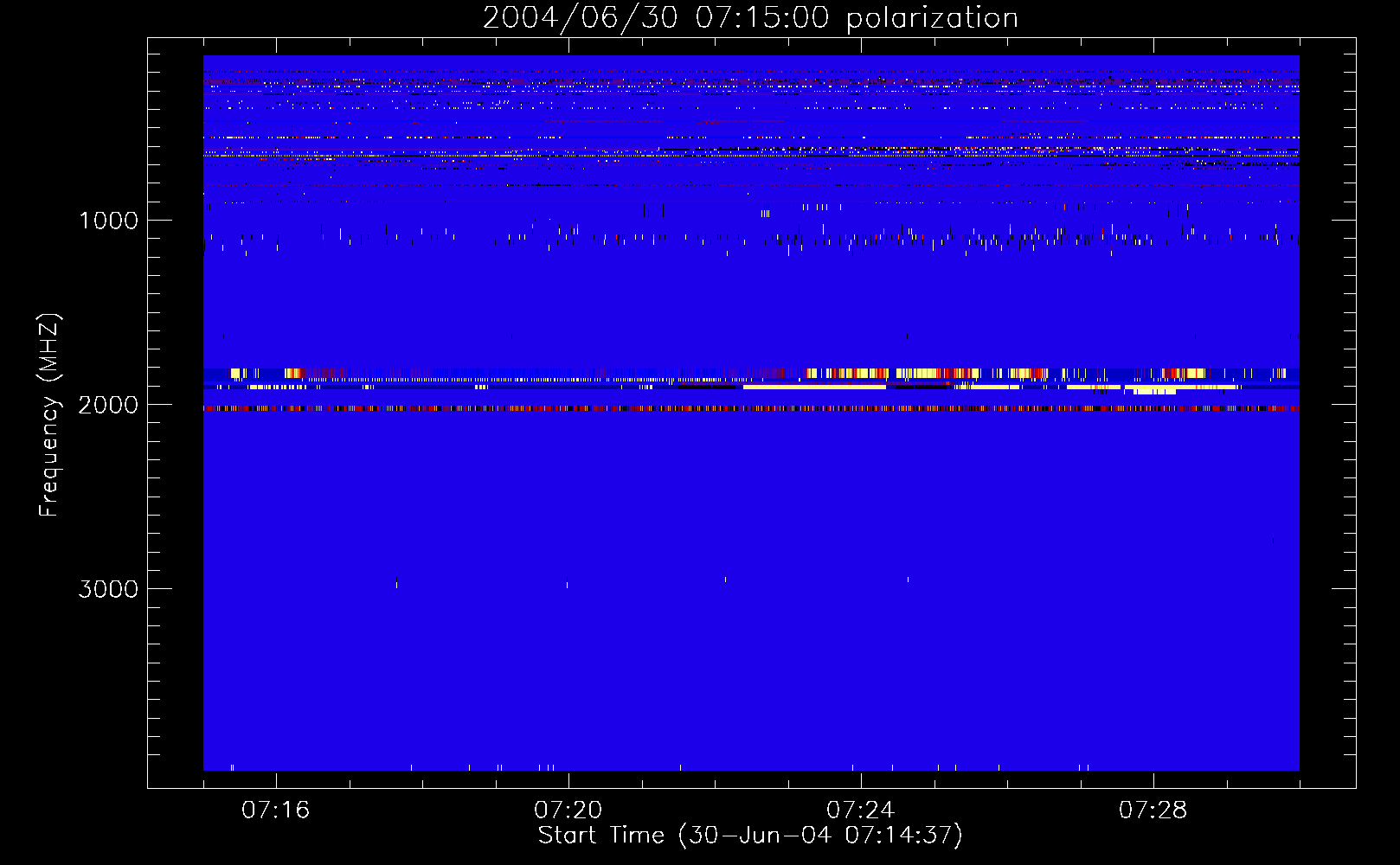The image size is (1400, 865).
Task: Click the 07:24 time tick label
Action: [860, 811]
